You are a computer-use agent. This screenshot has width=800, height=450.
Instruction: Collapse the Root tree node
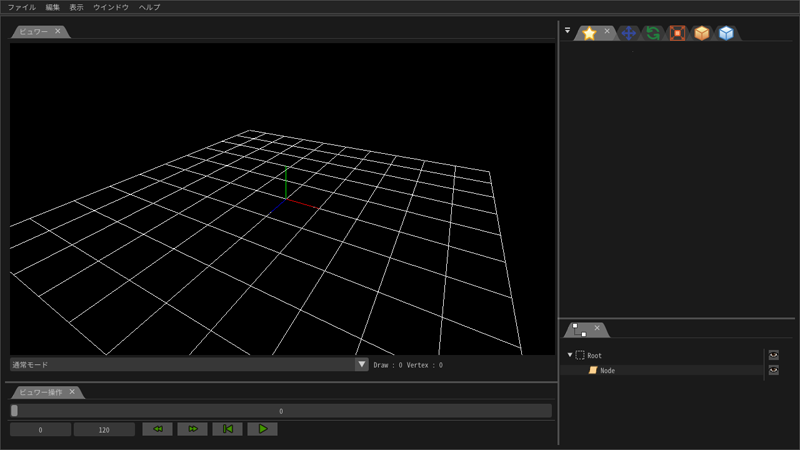tap(570, 355)
